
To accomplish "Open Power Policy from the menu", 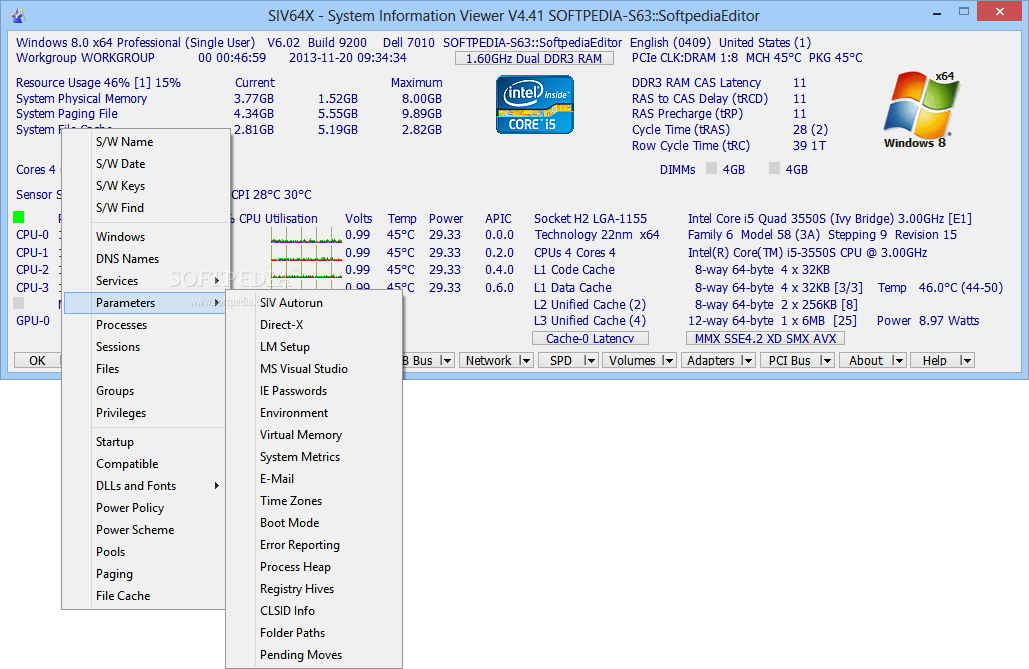I will click(146, 507).
